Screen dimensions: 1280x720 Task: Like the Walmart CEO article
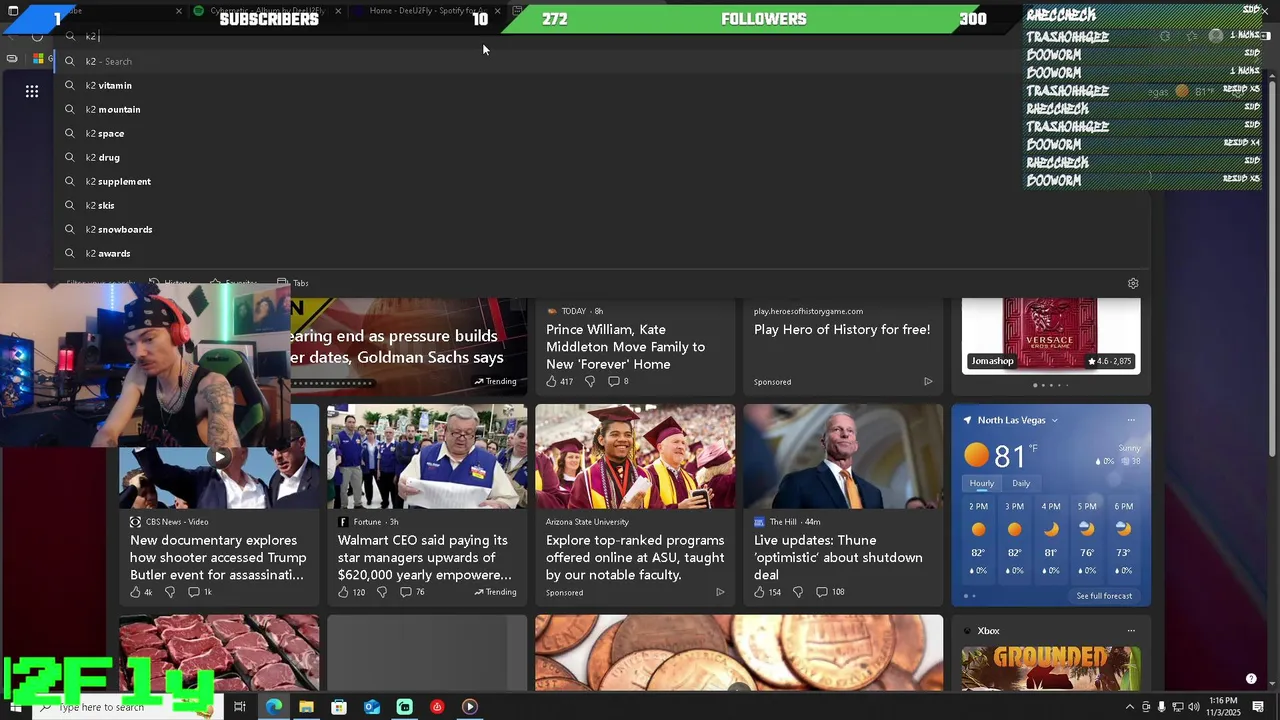coord(351,592)
